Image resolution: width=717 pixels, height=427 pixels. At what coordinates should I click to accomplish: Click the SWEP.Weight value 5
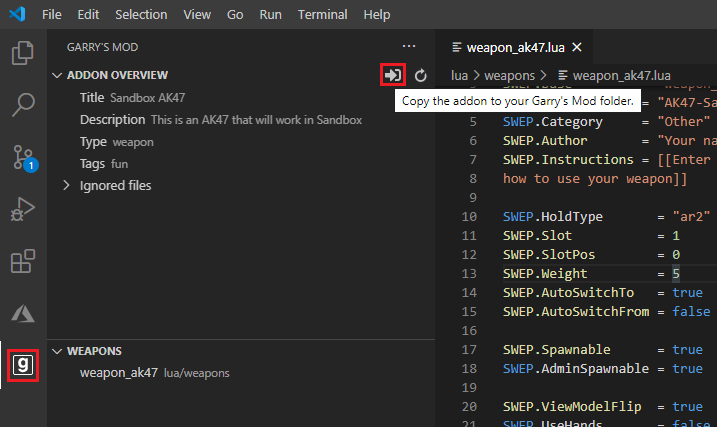pyautogui.click(x=676, y=273)
